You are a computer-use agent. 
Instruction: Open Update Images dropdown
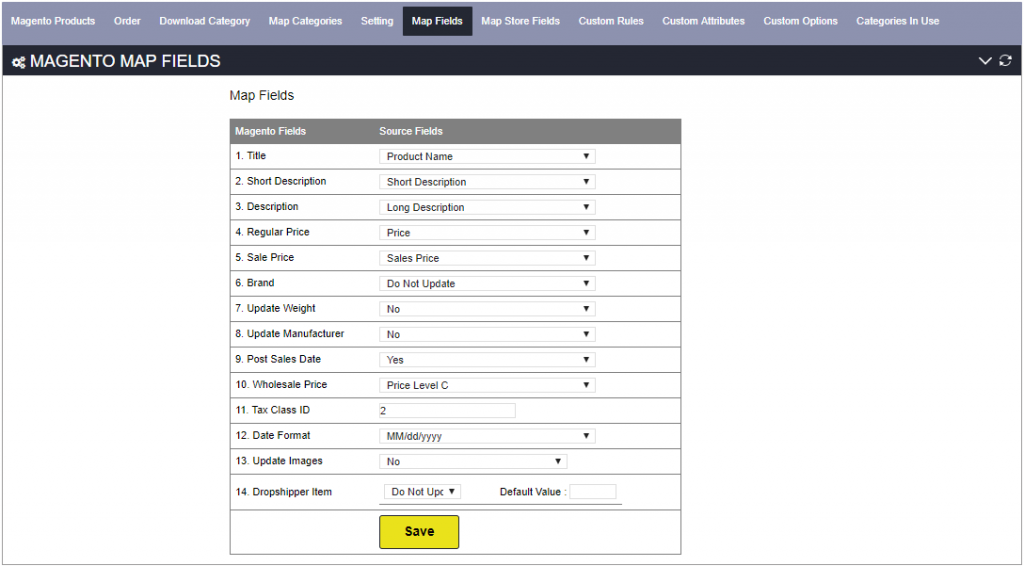coord(473,462)
